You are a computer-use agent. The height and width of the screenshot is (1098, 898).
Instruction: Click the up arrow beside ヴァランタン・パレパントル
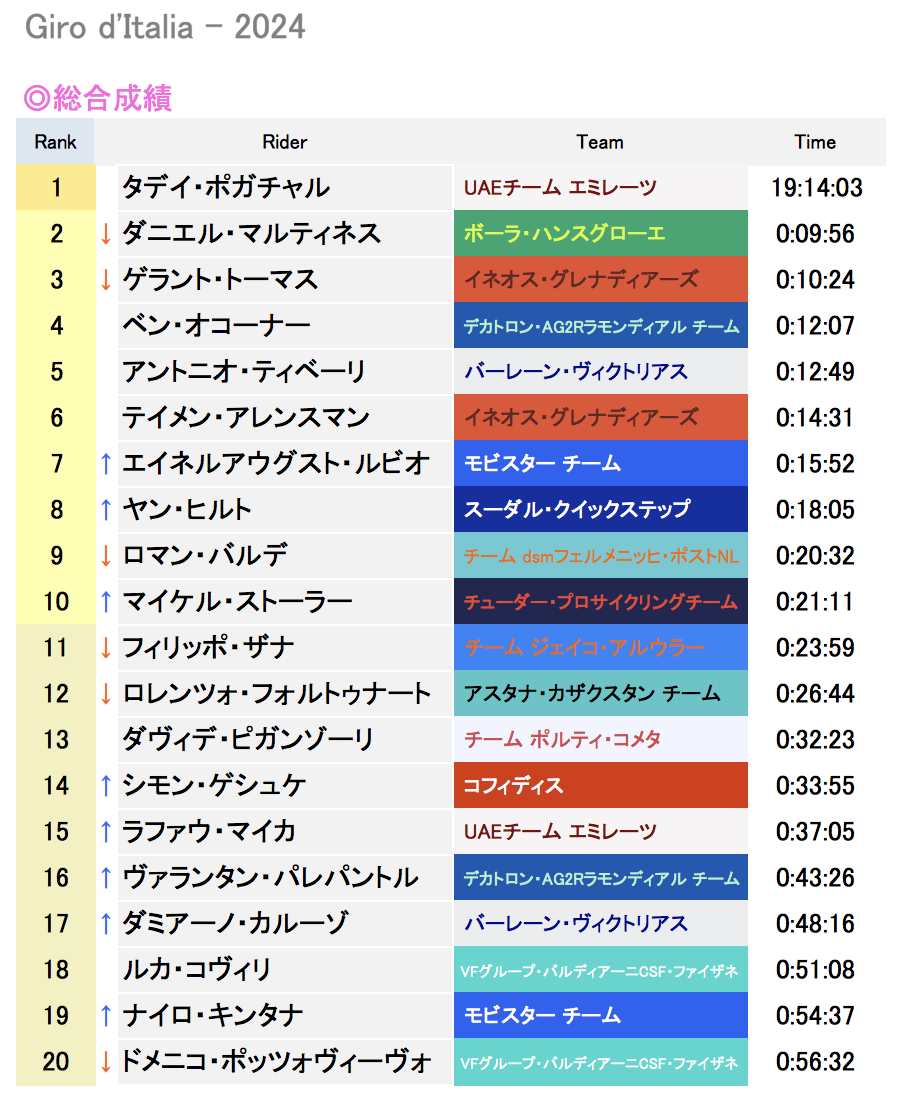106,877
